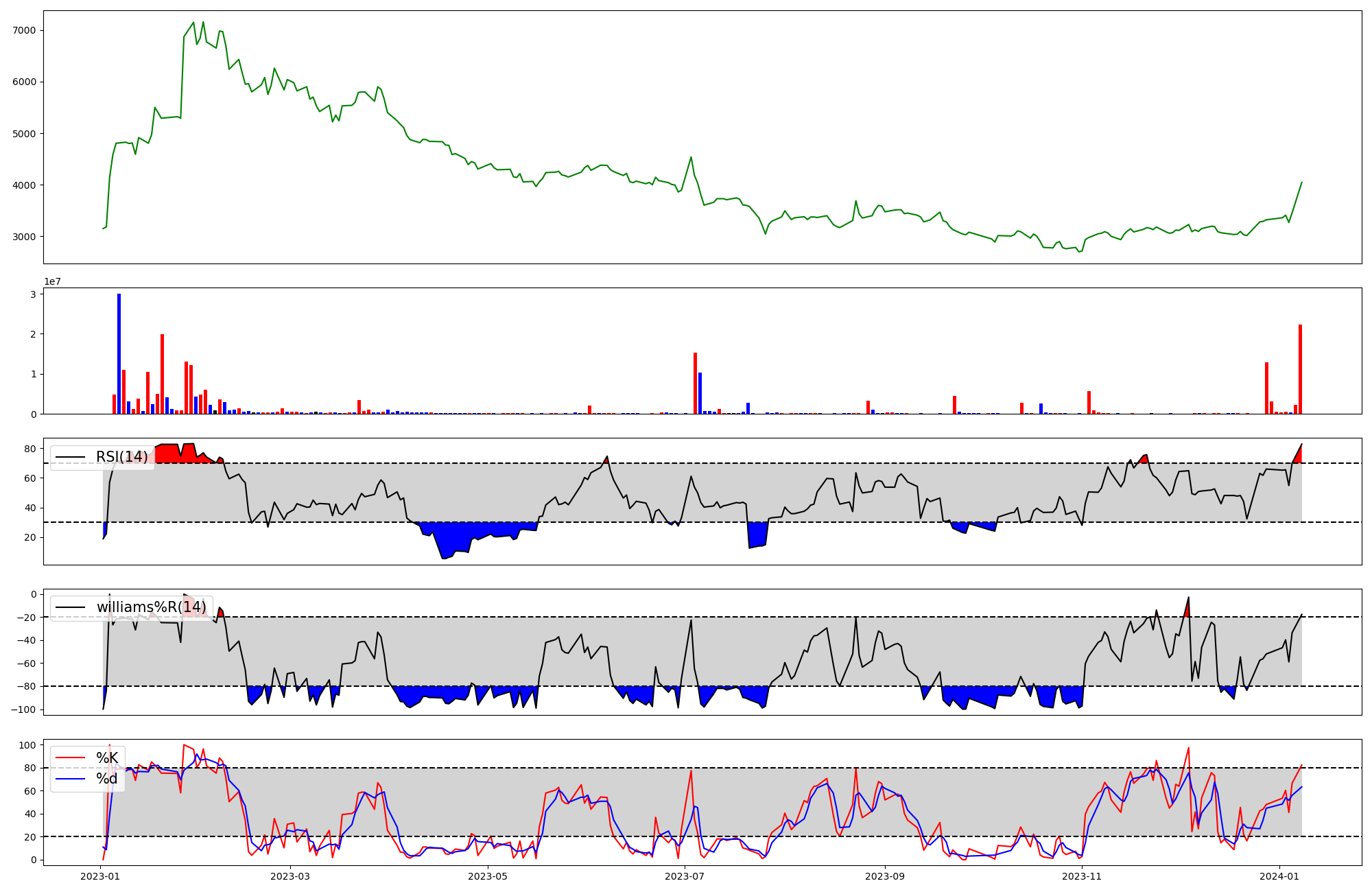Click the red July 2023 volume spike bar
This screenshot has height=892, width=1372.
click(695, 384)
